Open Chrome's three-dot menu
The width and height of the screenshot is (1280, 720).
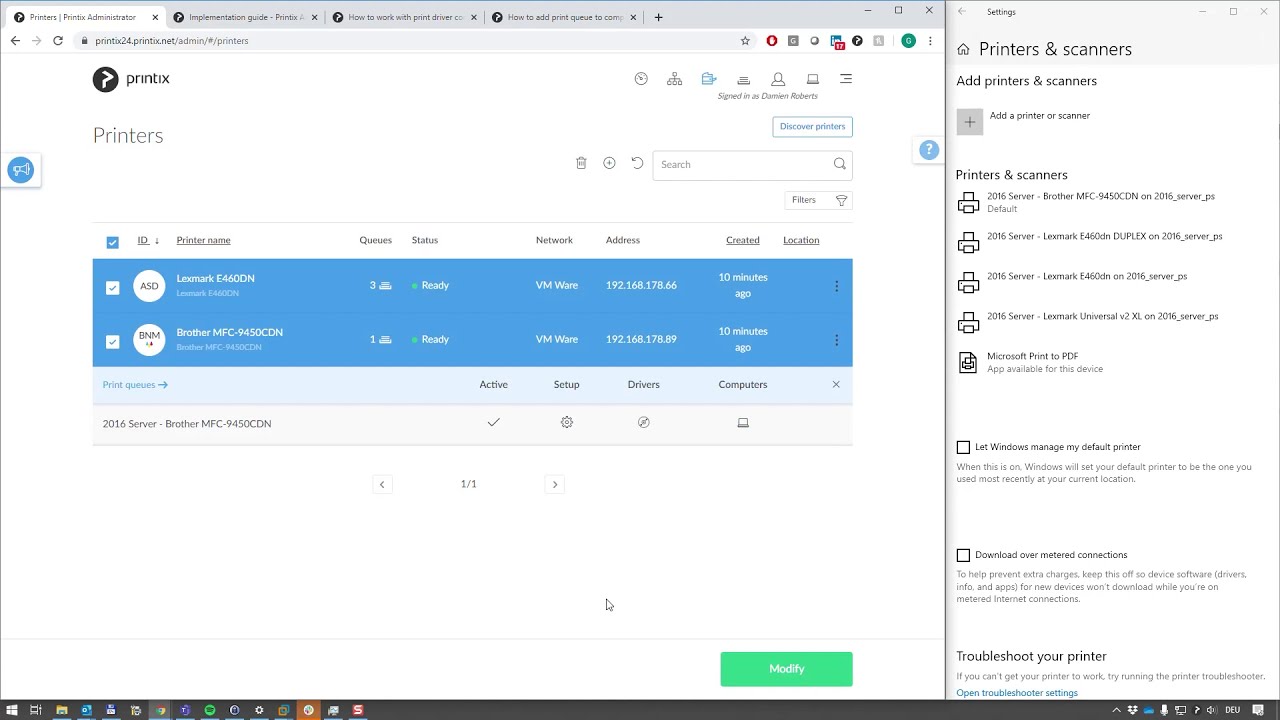point(930,41)
